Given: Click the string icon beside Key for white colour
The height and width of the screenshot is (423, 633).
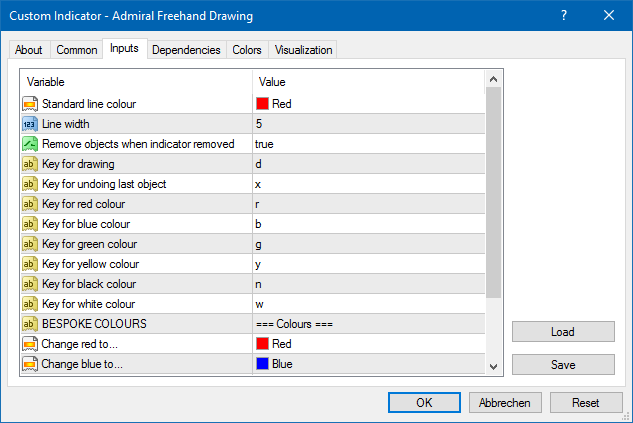Looking at the screenshot, I should click(30, 304).
